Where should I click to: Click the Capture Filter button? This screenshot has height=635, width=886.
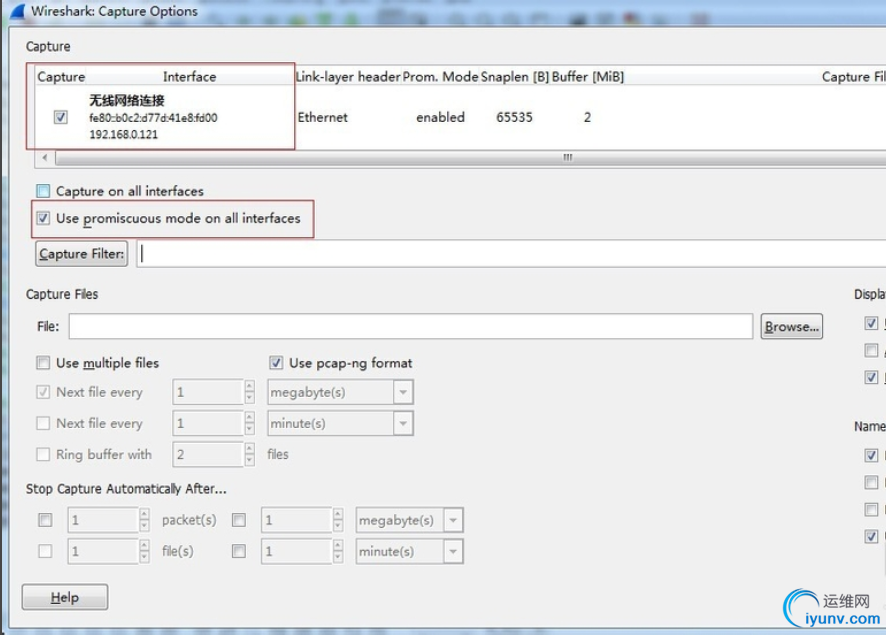point(81,254)
